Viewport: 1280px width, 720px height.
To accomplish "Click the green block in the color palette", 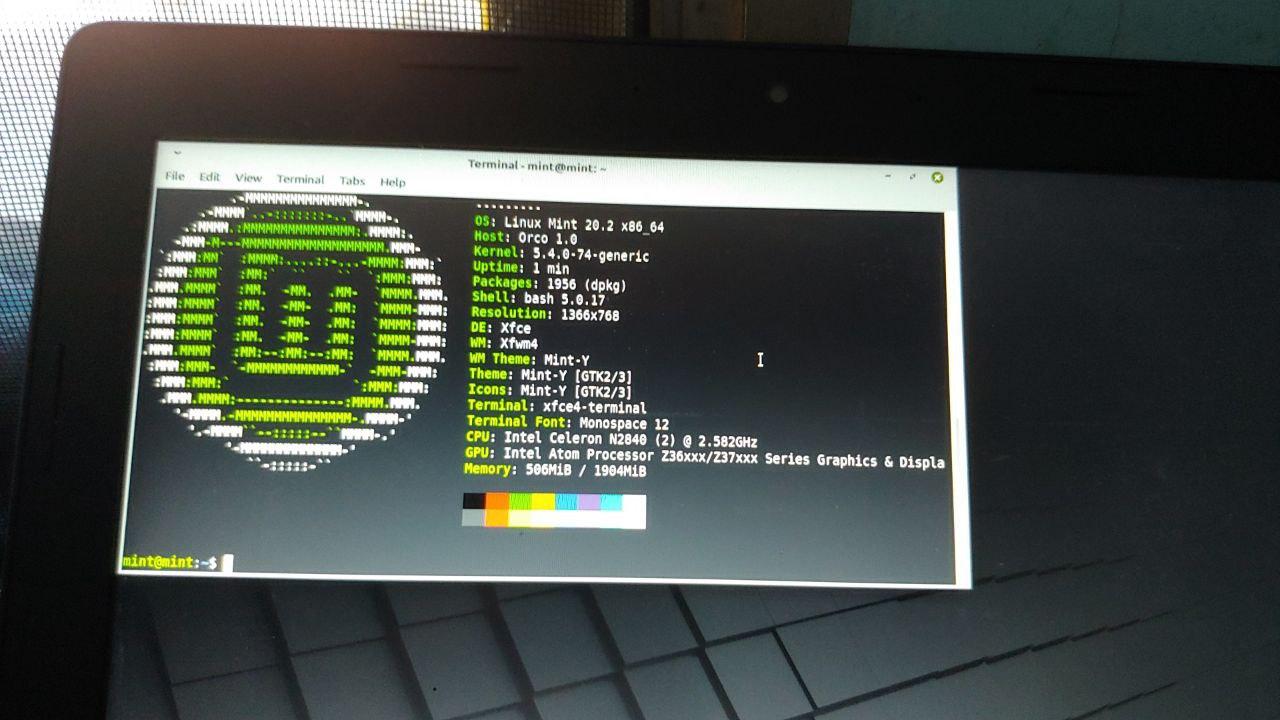I will click(520, 501).
